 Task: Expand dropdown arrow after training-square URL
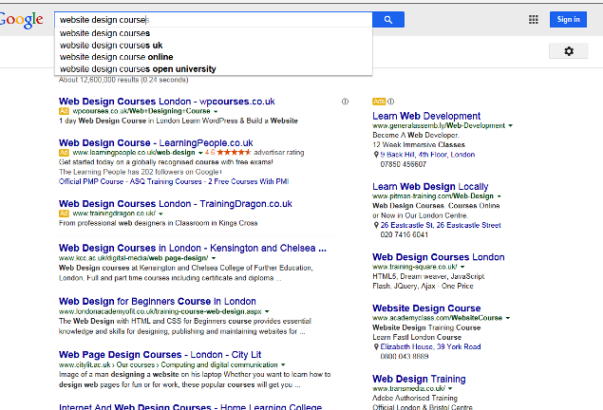463,267
